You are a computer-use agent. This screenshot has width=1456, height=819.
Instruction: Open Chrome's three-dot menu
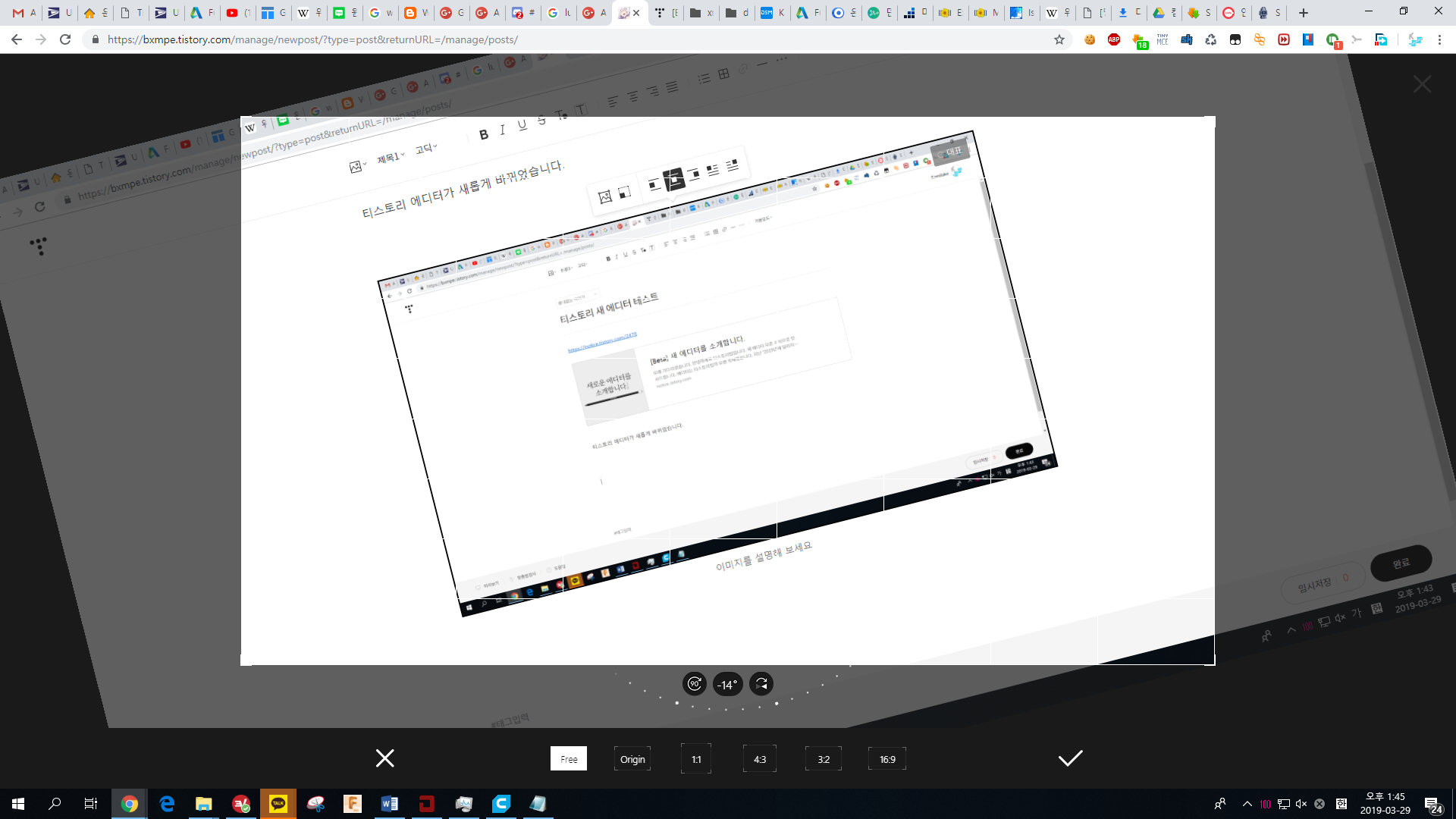[x=1439, y=39]
